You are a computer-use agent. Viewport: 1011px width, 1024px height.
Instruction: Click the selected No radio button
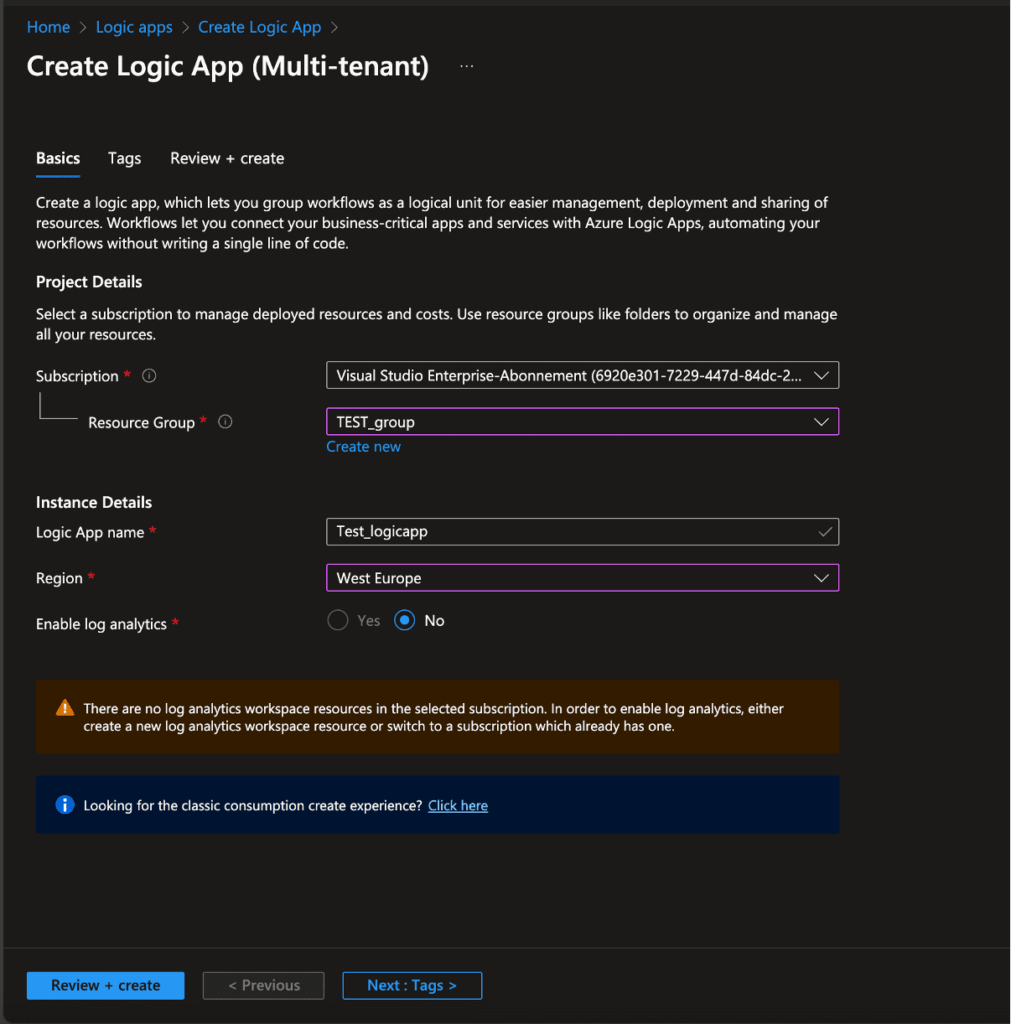[x=404, y=620]
